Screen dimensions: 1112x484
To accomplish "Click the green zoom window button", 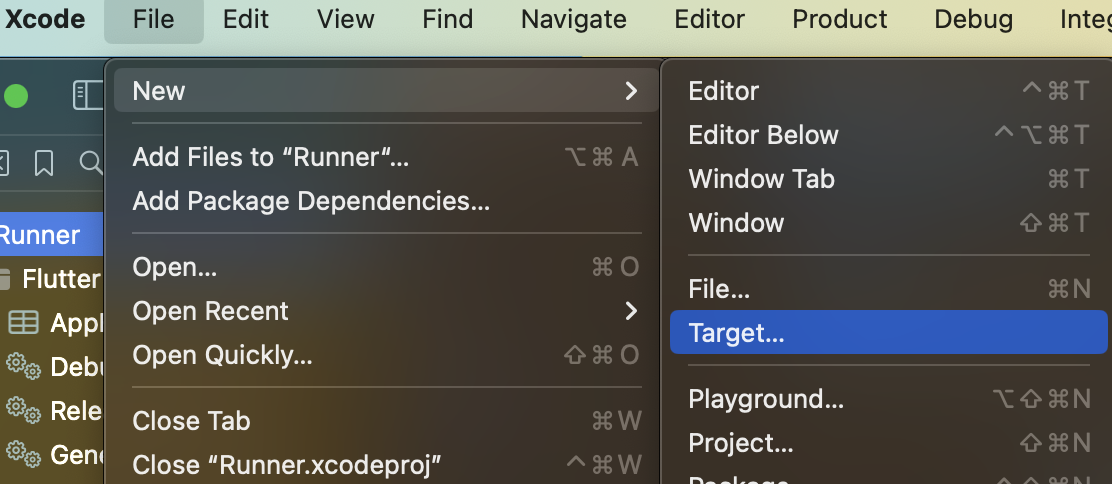I will coord(16,96).
